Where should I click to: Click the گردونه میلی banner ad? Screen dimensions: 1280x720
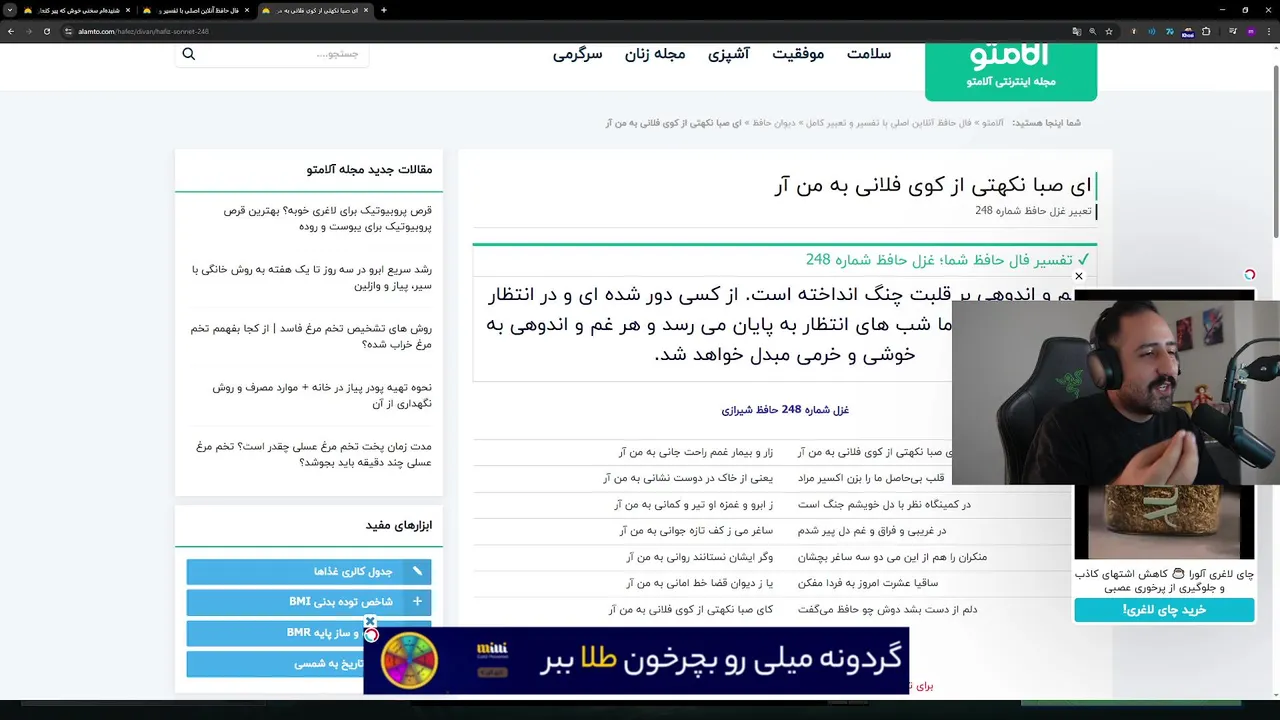click(636, 660)
